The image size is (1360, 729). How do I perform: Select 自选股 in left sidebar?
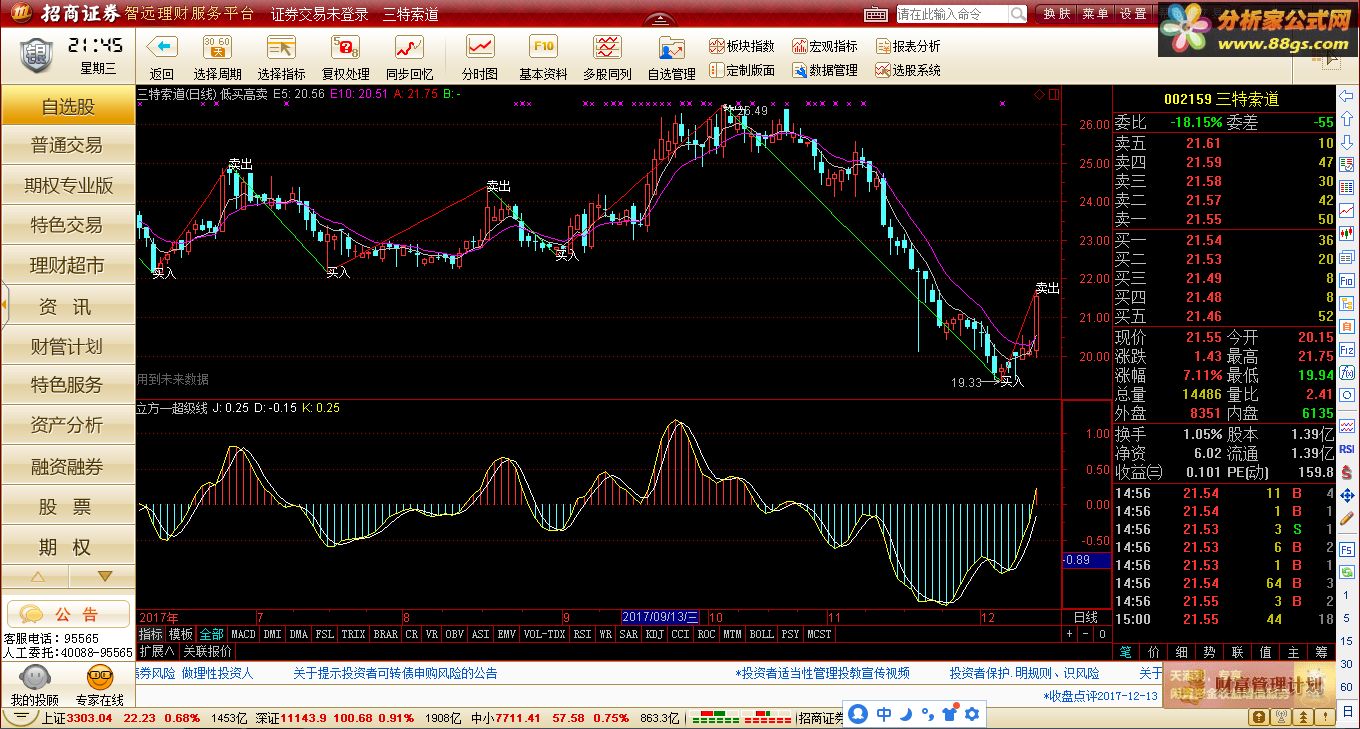(68, 107)
